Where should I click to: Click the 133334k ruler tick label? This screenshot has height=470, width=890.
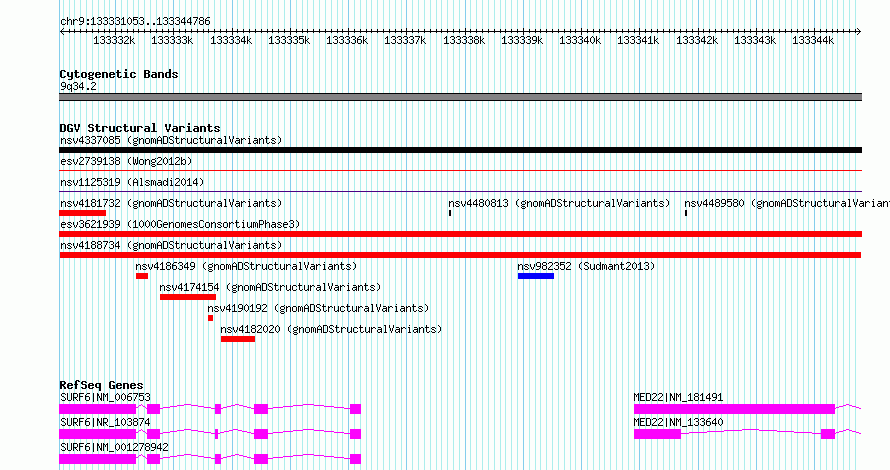(x=231, y=40)
